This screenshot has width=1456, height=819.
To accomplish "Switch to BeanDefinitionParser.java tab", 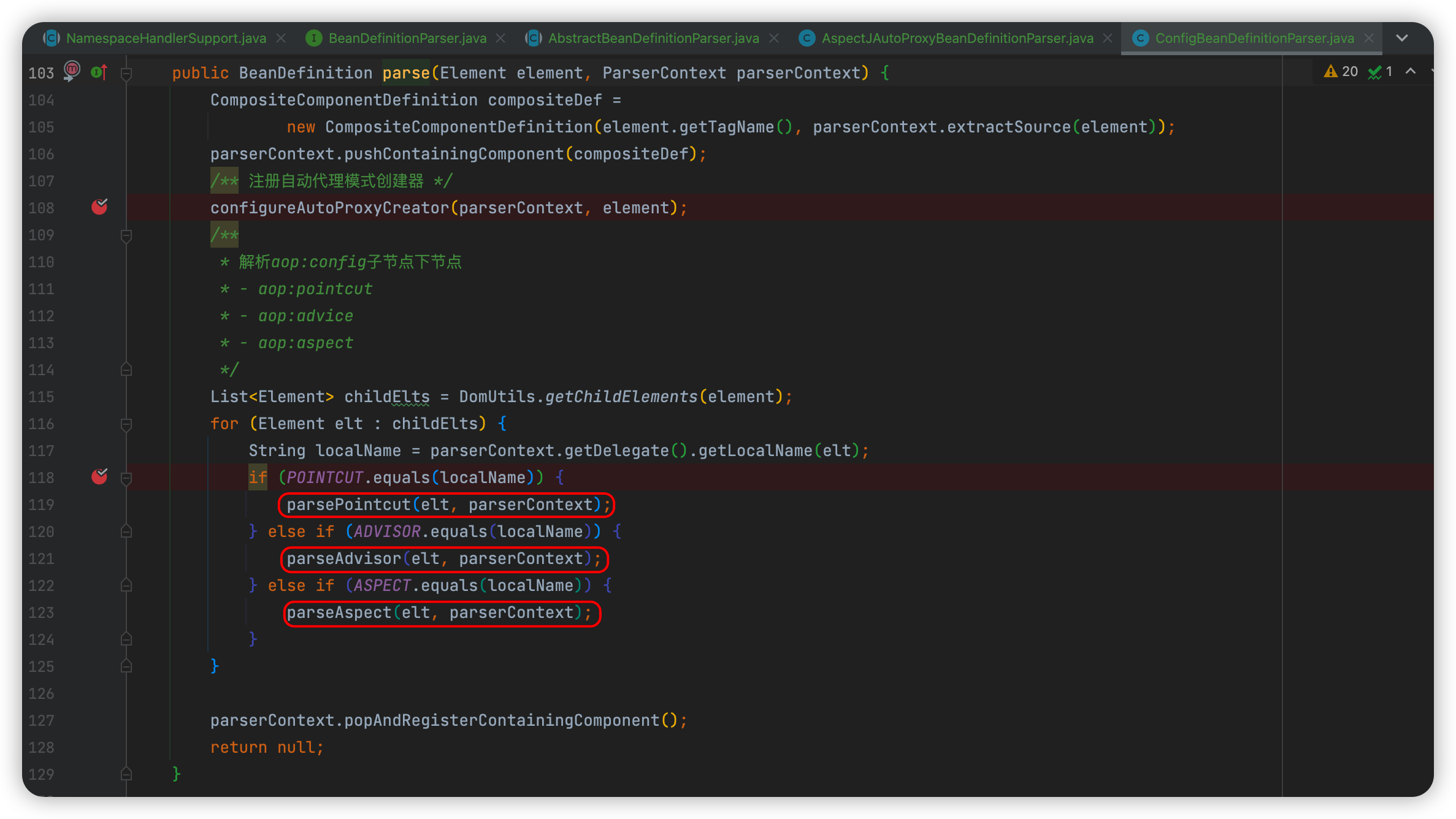I will (x=407, y=38).
